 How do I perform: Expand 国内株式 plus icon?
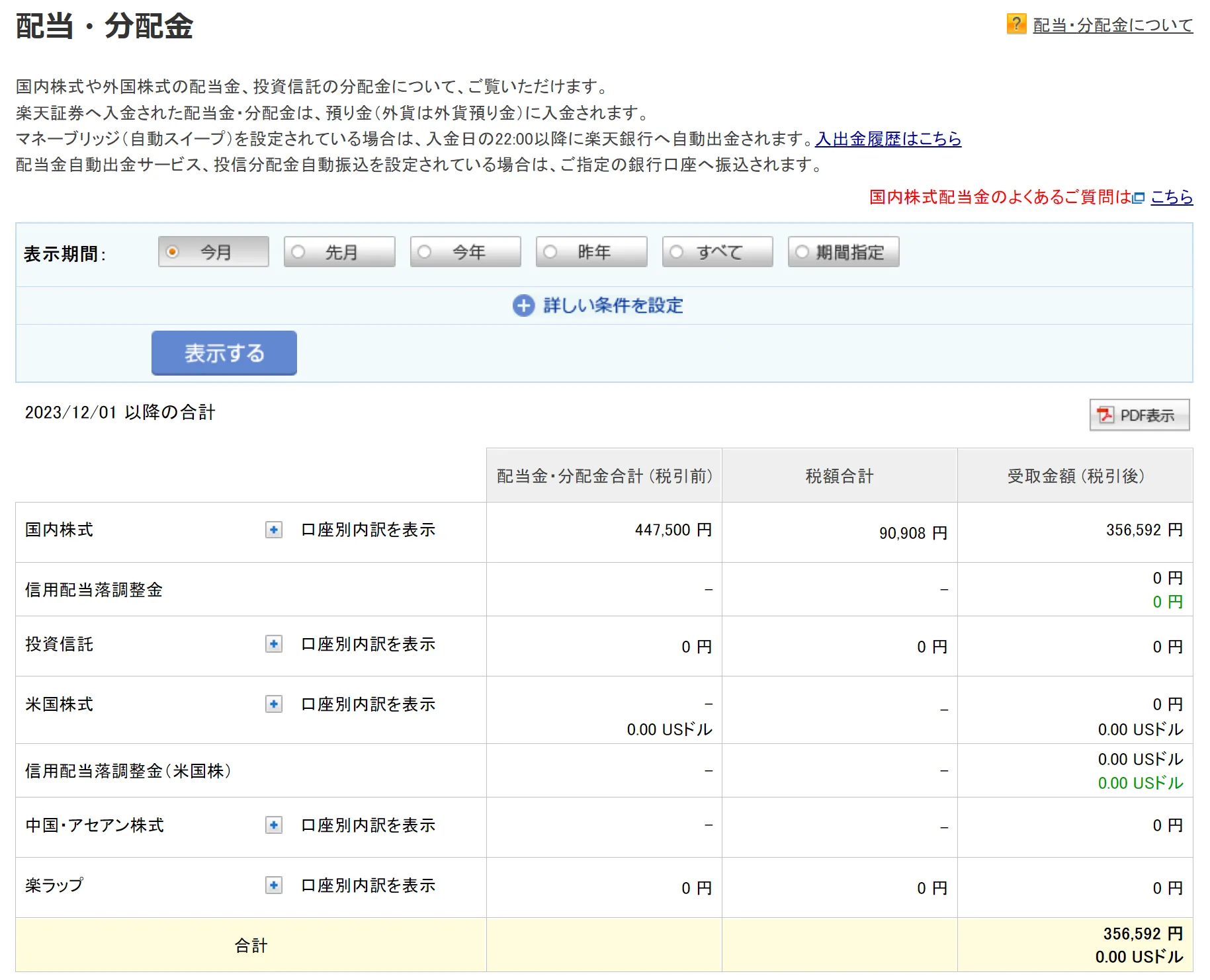tap(274, 530)
